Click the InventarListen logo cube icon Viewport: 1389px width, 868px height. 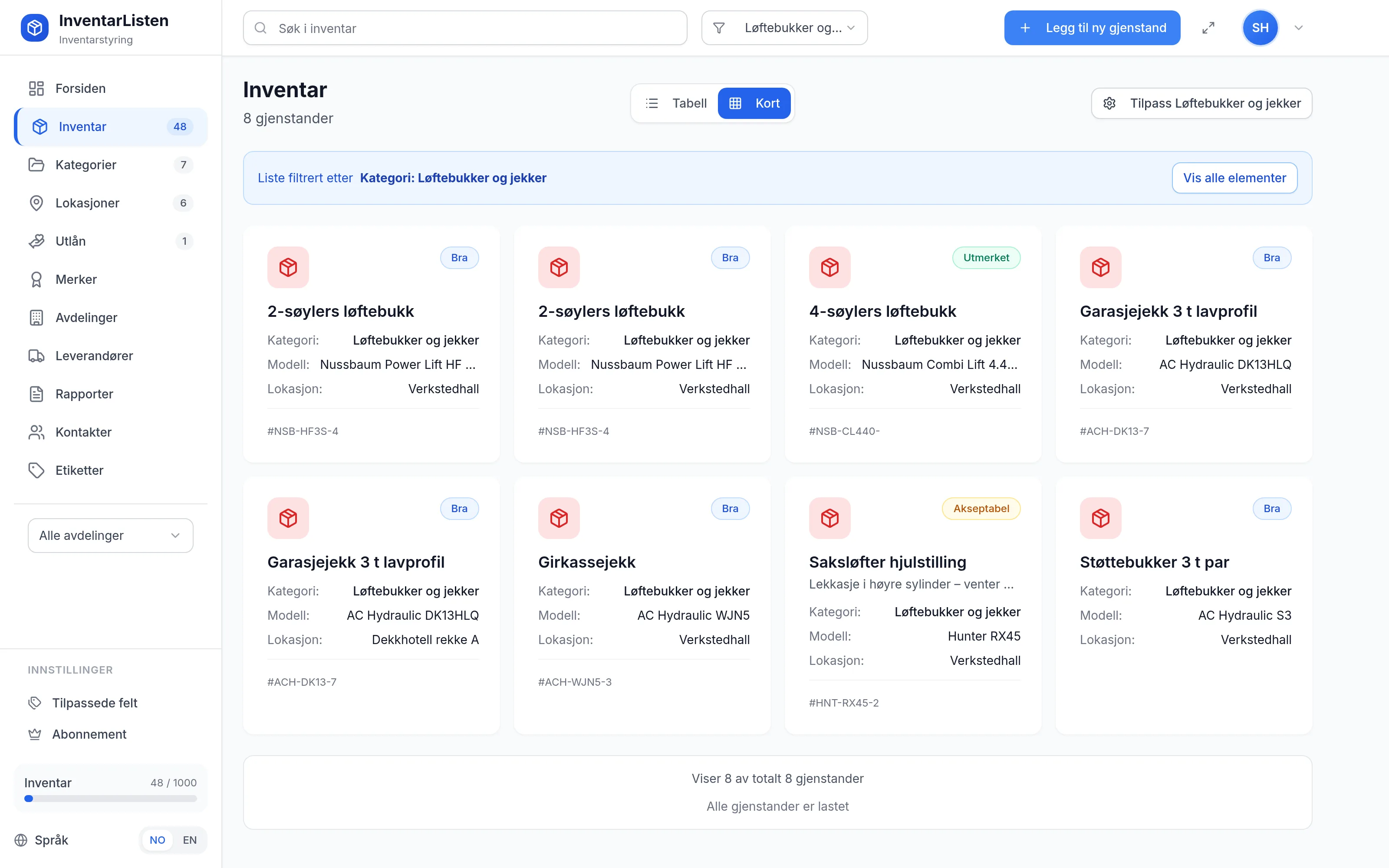click(x=34, y=27)
